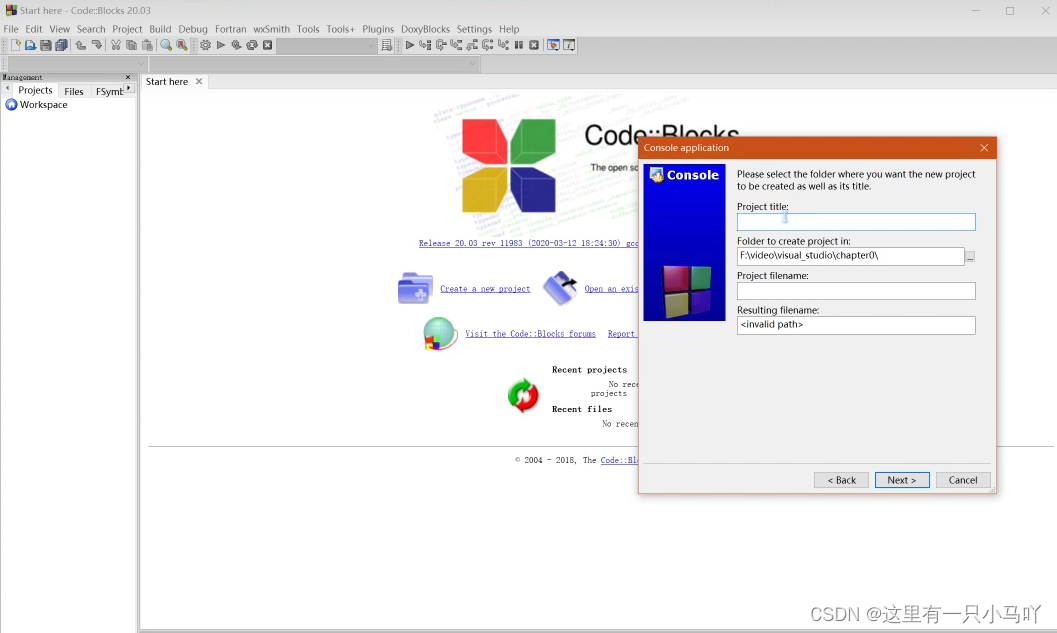The height and width of the screenshot is (633, 1057).
Task: Open the DoxyBlocks menu
Action: tap(425, 29)
